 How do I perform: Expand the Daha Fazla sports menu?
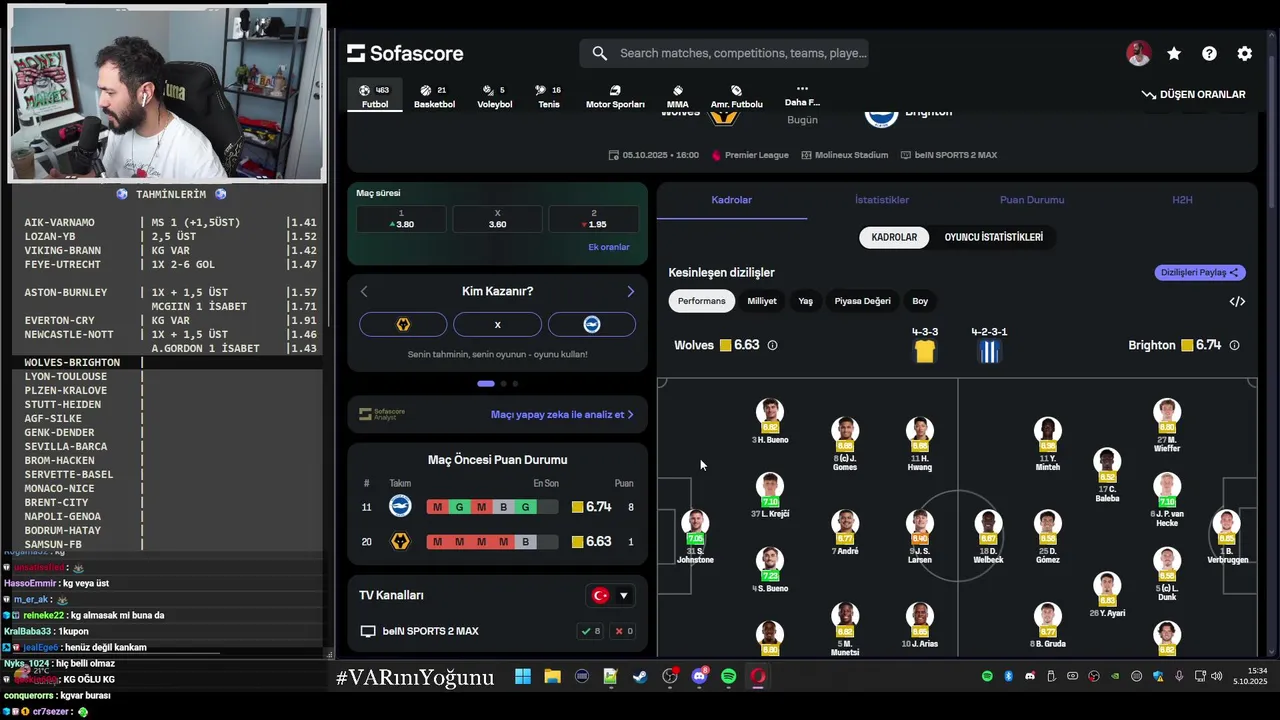point(802,95)
